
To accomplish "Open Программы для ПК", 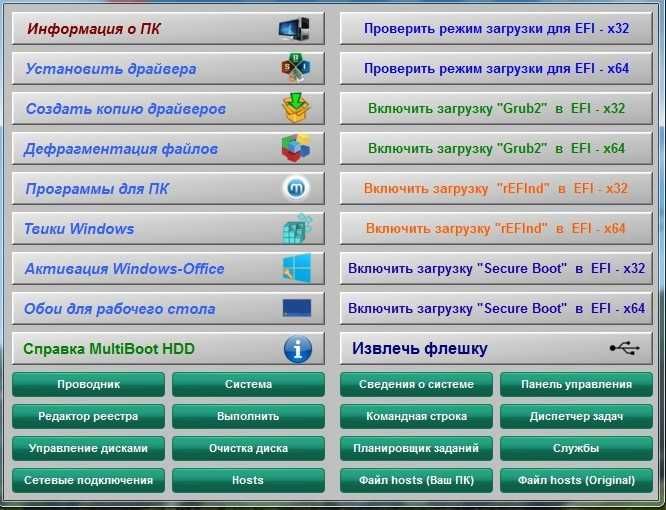I will coord(168,189).
